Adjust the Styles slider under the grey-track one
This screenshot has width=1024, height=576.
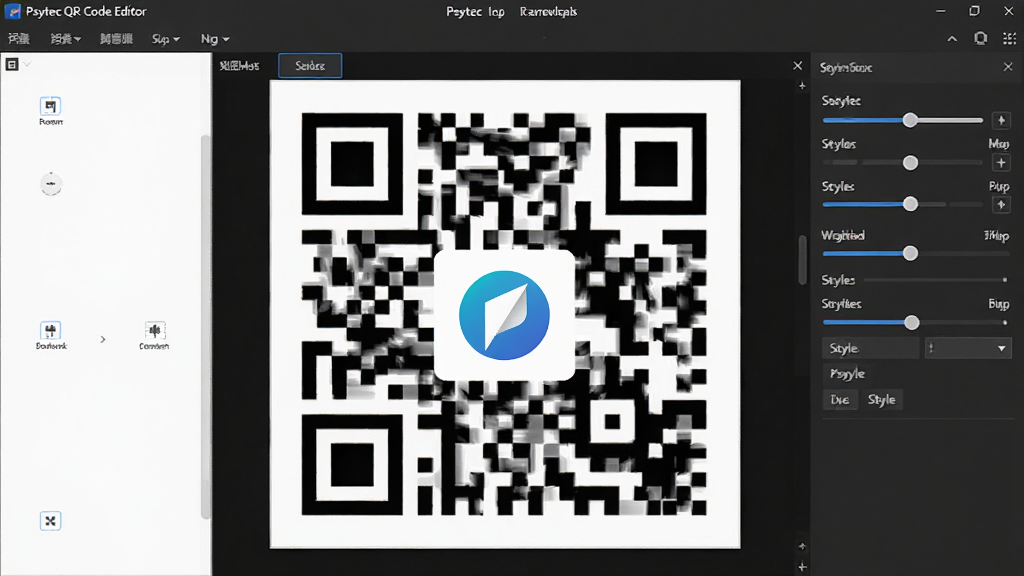click(x=910, y=204)
